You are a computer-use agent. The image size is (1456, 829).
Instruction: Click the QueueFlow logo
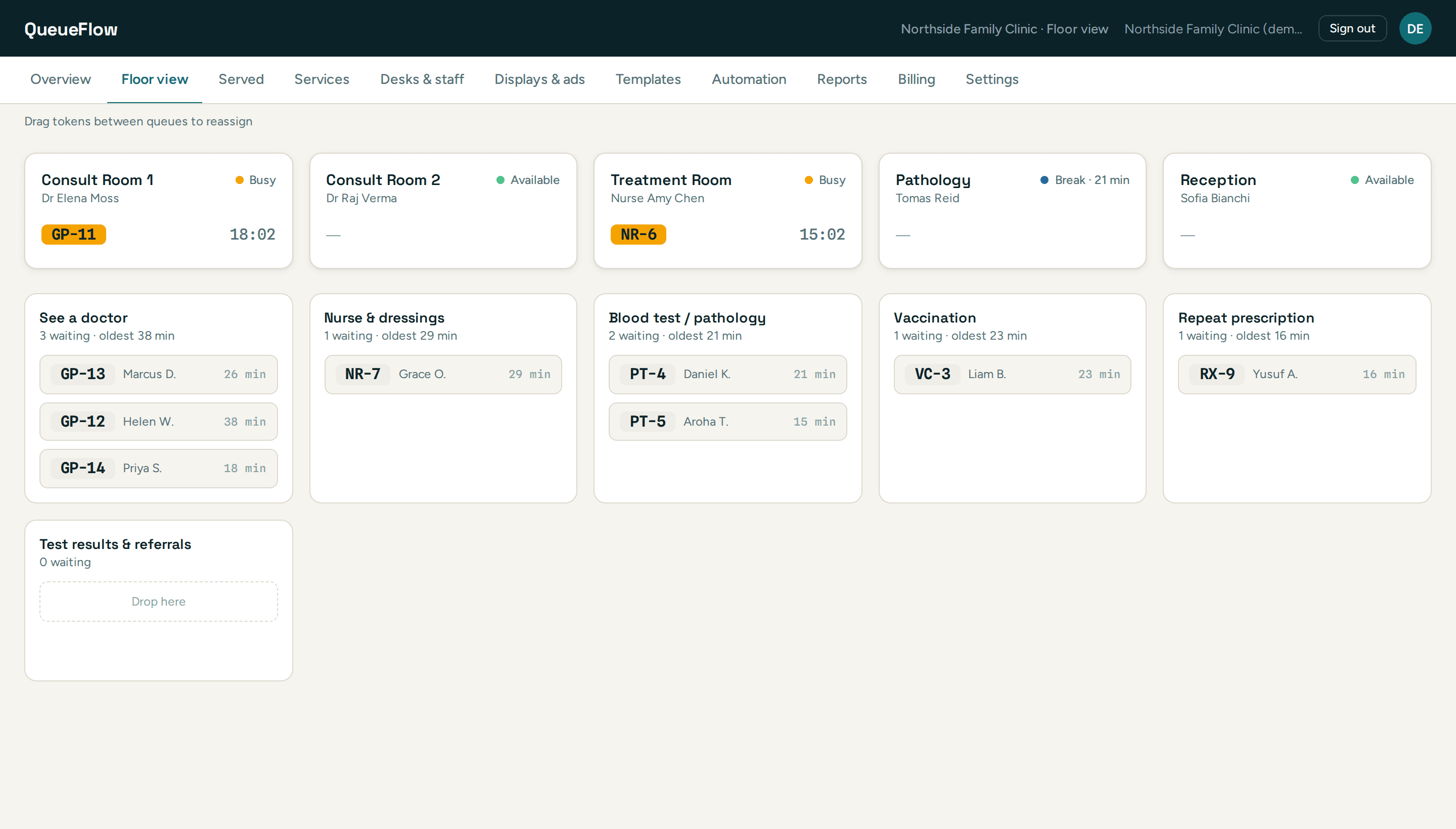71,29
